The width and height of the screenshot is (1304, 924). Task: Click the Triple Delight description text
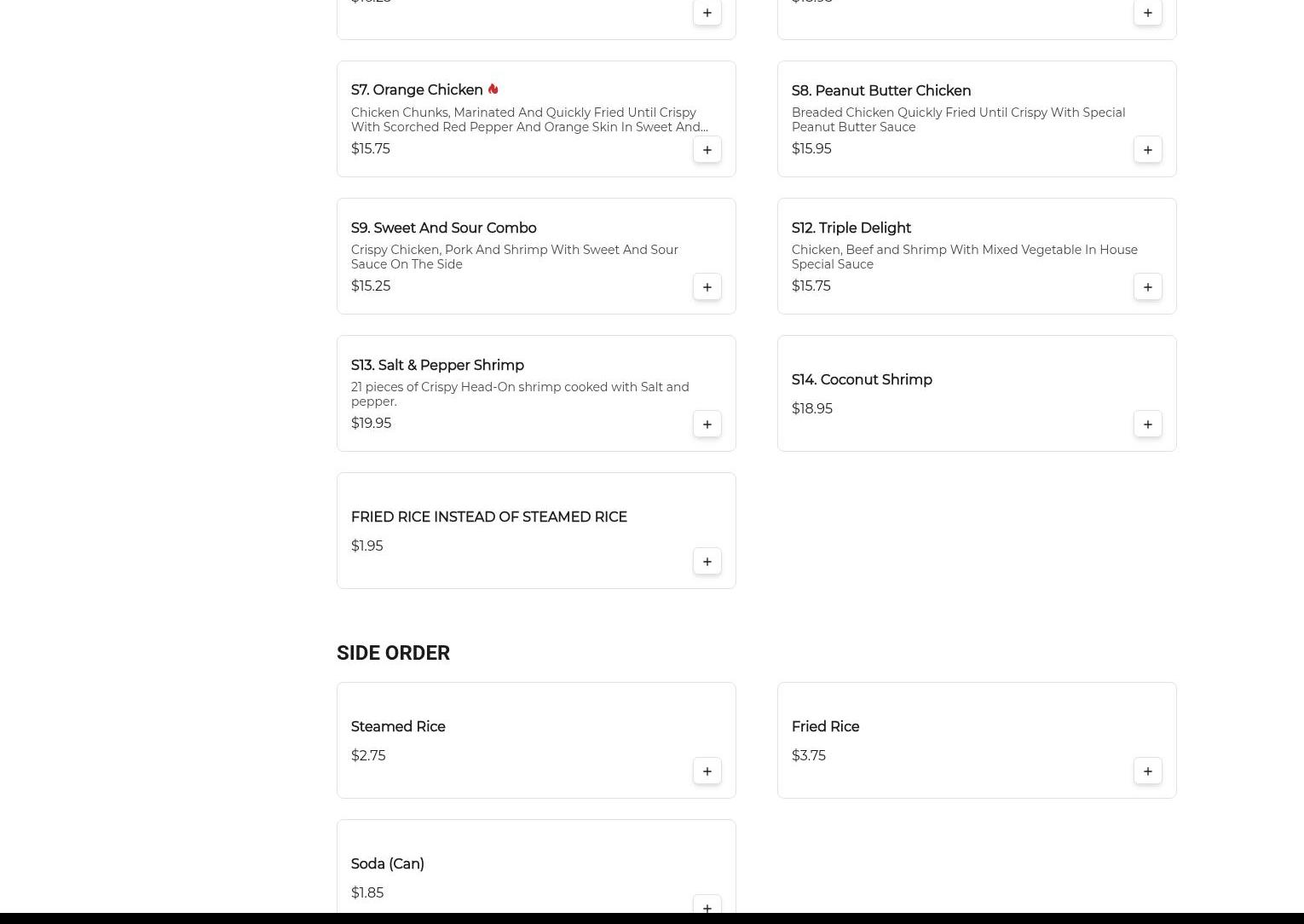coord(965,257)
